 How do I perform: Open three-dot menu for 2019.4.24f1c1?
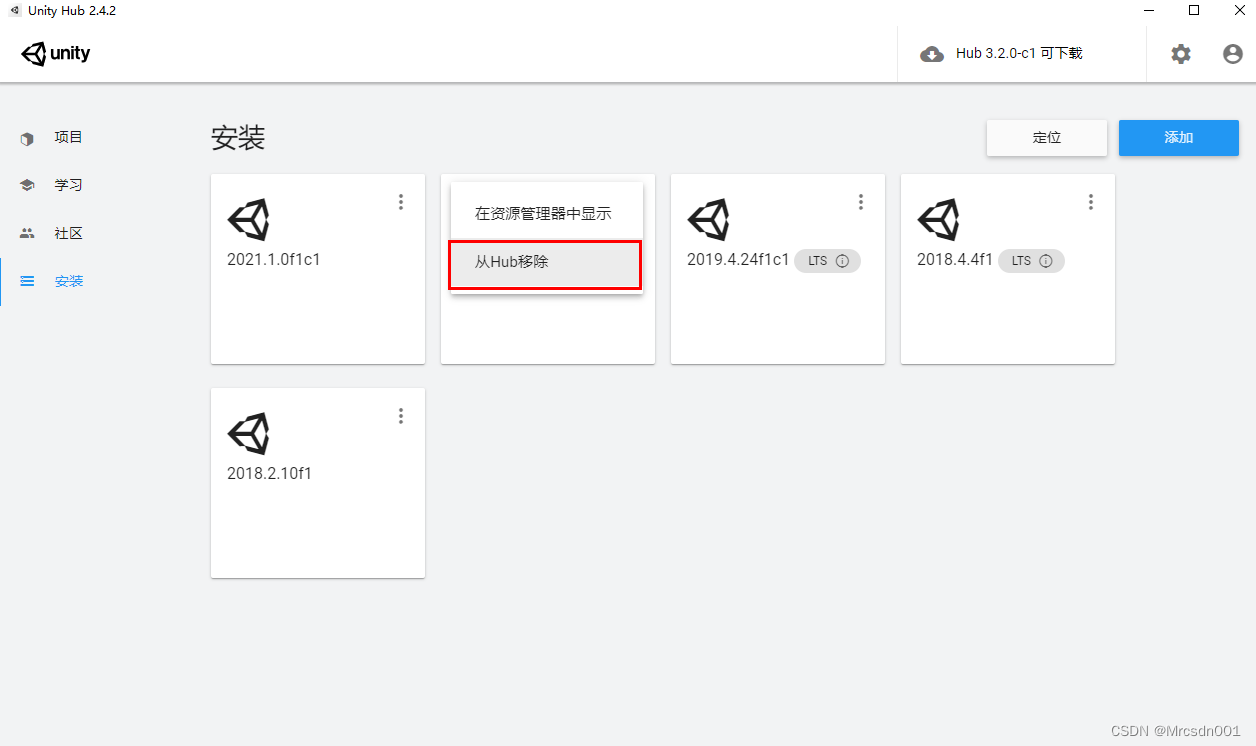[861, 202]
